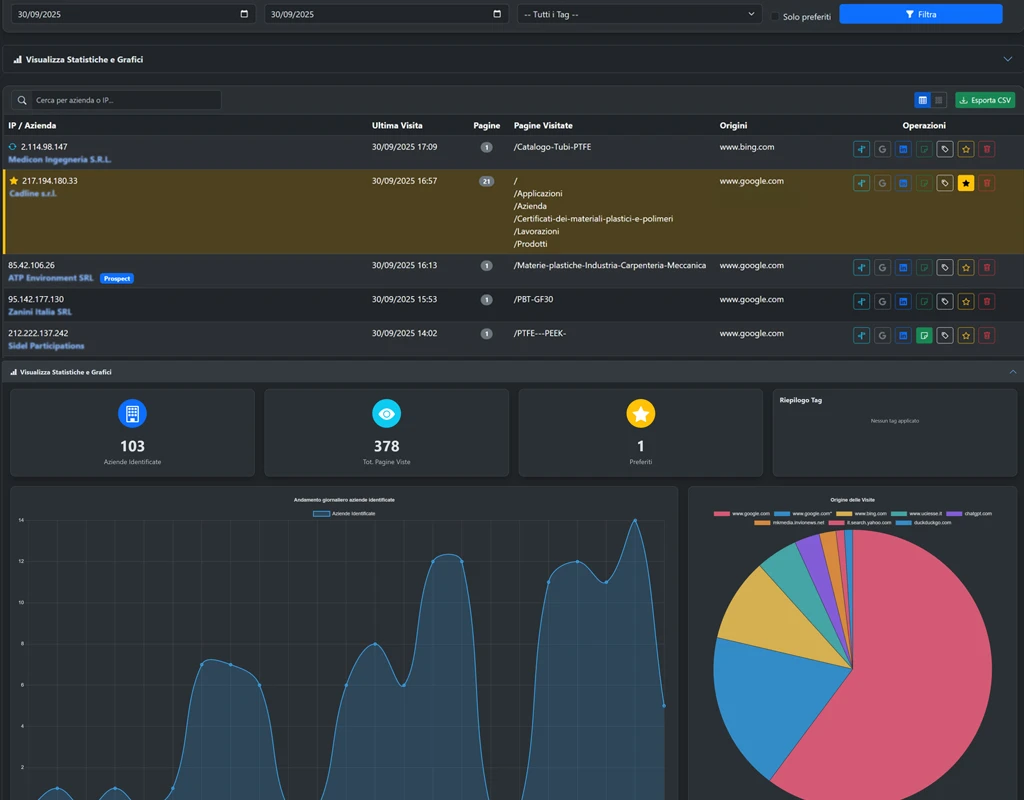Open the LinkedIn icon in the ATP Environment row

(903, 268)
